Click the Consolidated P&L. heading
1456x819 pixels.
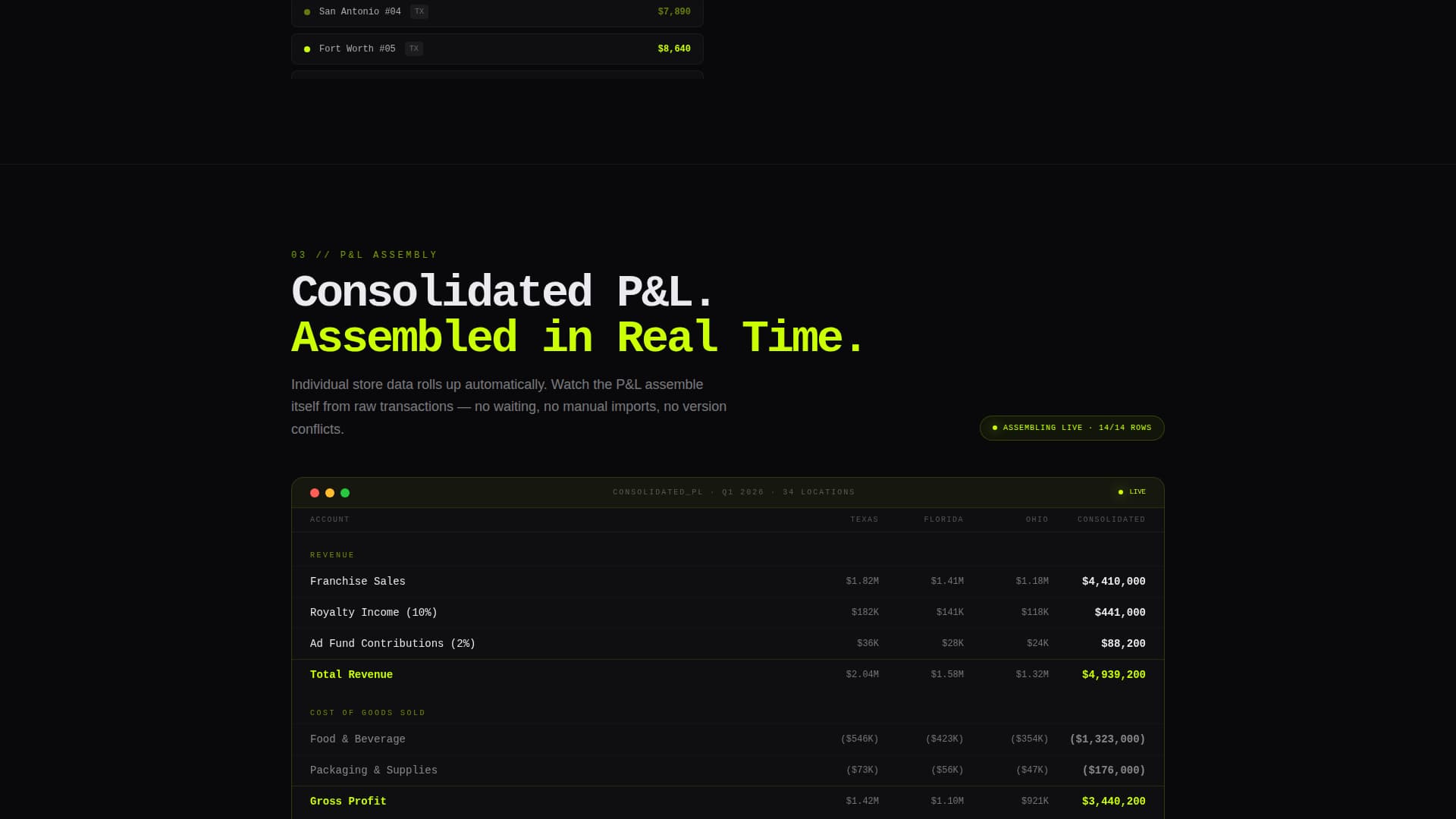(503, 293)
